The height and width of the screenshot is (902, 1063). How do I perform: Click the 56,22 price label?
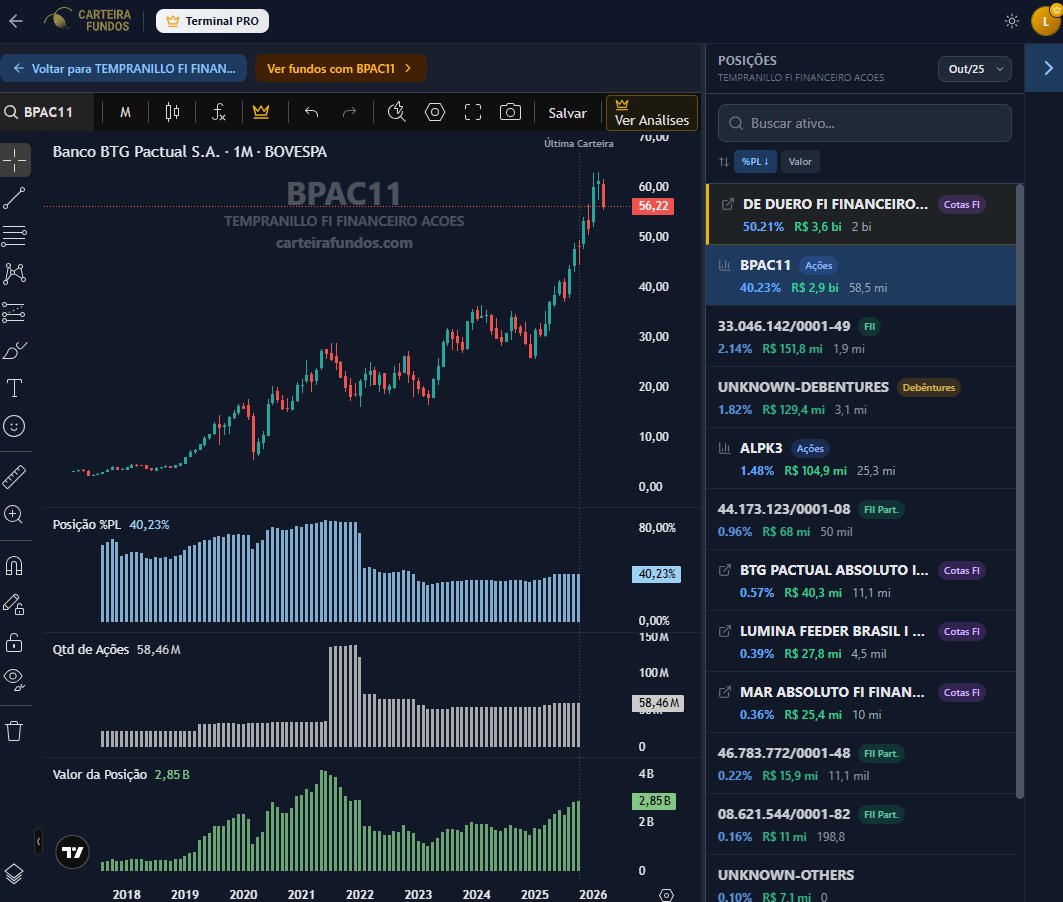(653, 206)
